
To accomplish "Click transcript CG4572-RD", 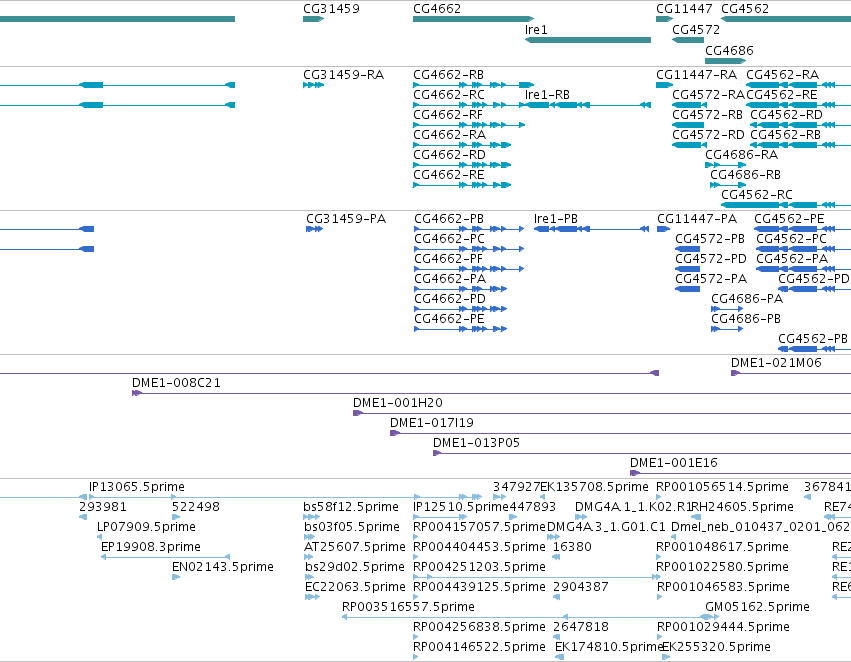I will point(688,145).
